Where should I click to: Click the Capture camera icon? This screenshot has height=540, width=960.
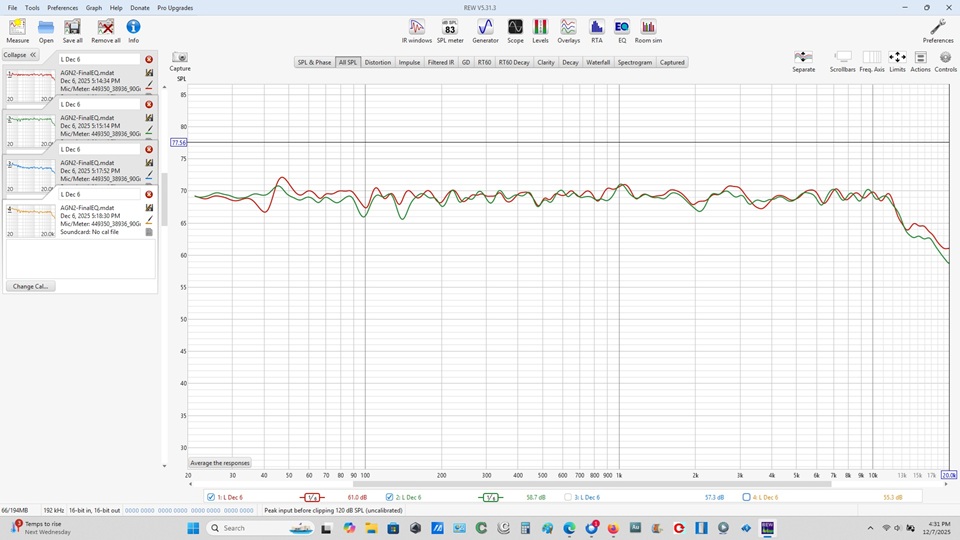(x=180, y=58)
